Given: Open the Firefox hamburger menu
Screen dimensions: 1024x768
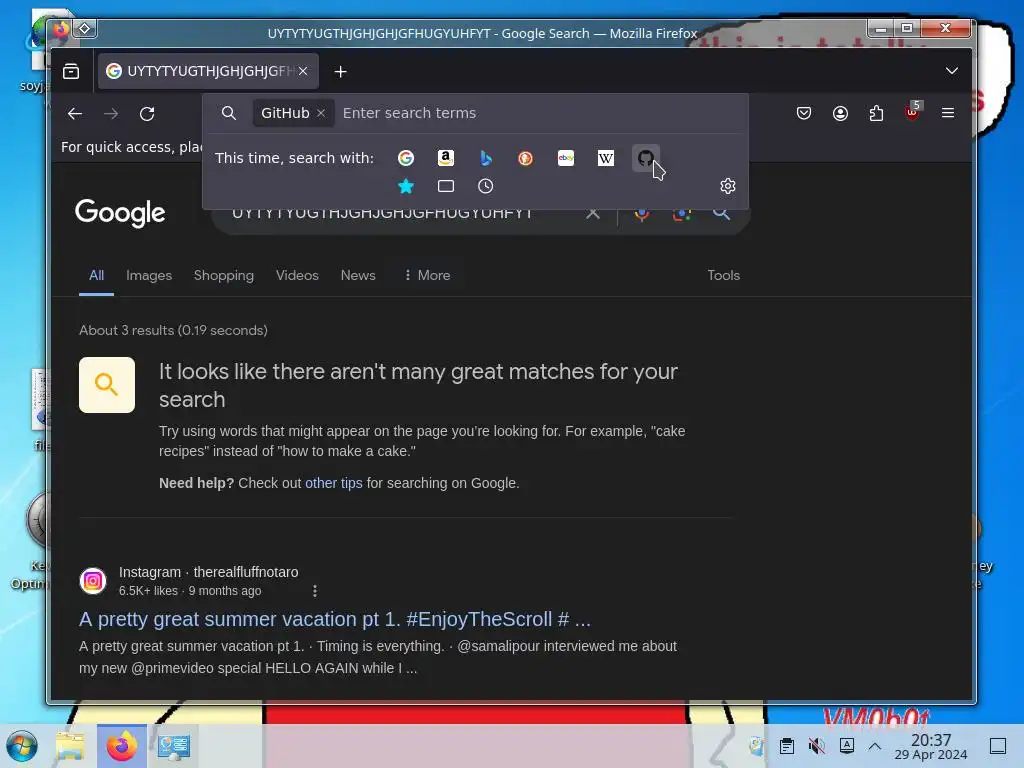Looking at the screenshot, I should click(x=948, y=113).
